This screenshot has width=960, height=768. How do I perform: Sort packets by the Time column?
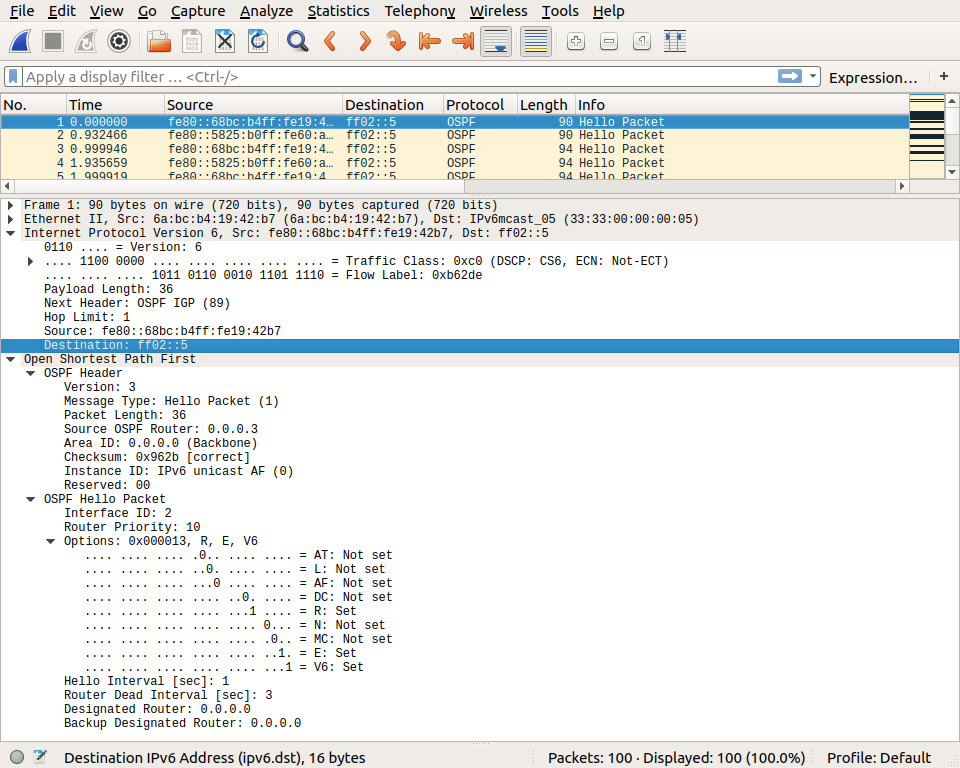[115, 105]
